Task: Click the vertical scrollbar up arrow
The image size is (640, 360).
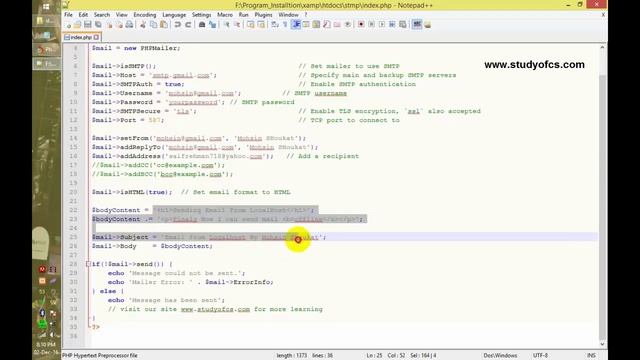Action: click(602, 48)
